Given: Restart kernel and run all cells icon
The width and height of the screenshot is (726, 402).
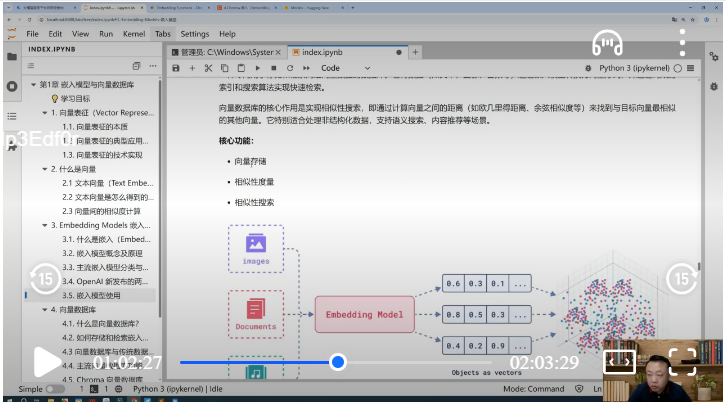Looking at the screenshot, I should (306, 68).
